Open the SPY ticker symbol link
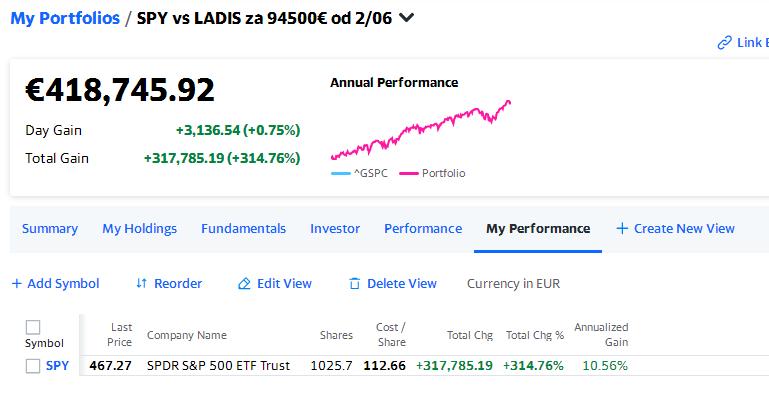 click(x=57, y=366)
